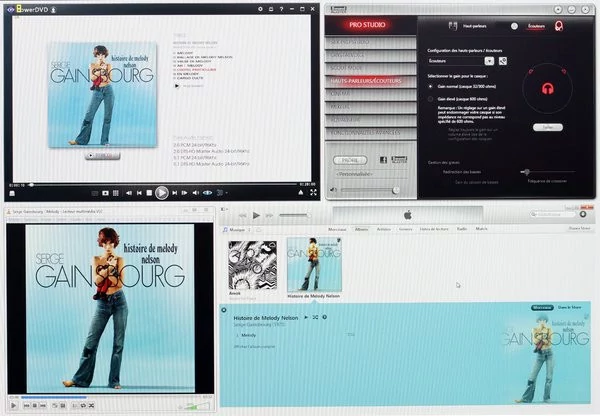Skip to previous chapter in PowerDVD

[x=139, y=193]
